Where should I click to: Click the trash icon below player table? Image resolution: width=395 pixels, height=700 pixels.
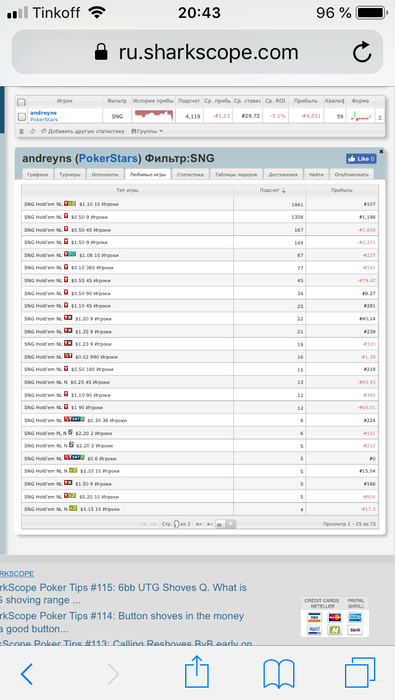[21, 131]
